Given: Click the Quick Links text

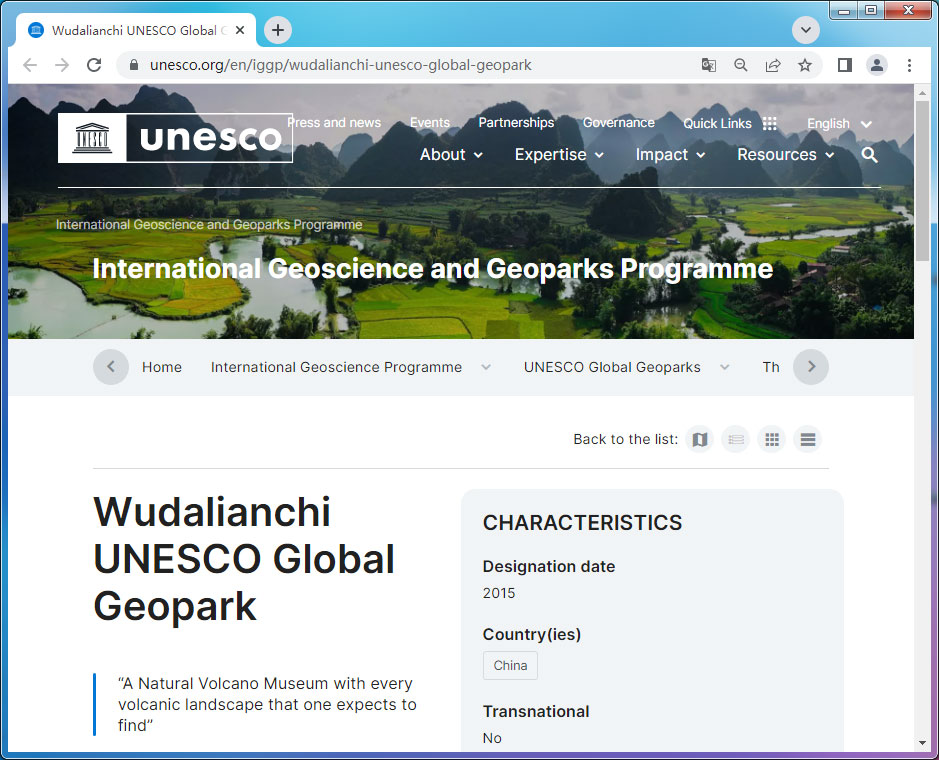Looking at the screenshot, I should point(717,123).
